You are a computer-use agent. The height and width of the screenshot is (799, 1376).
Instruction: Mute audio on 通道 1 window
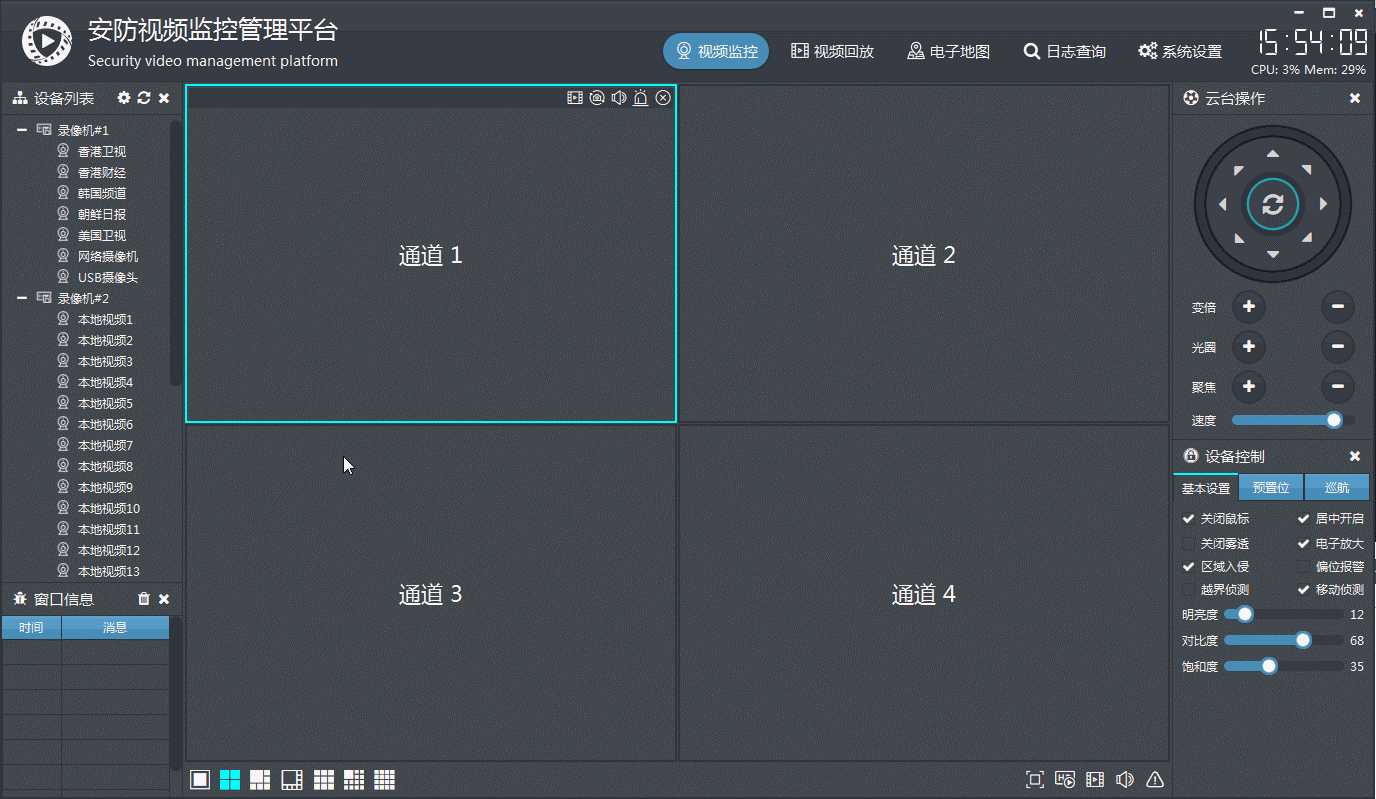(x=619, y=97)
